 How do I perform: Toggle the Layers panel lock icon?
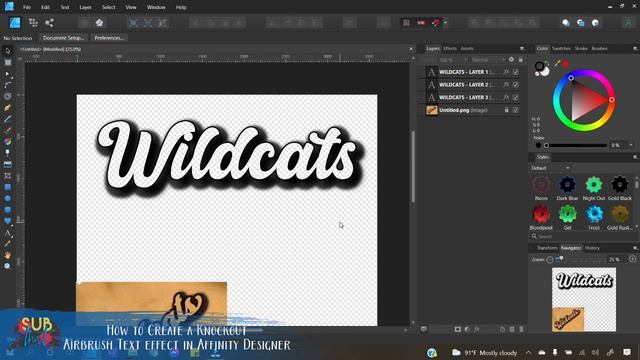pyautogui.click(x=521, y=60)
